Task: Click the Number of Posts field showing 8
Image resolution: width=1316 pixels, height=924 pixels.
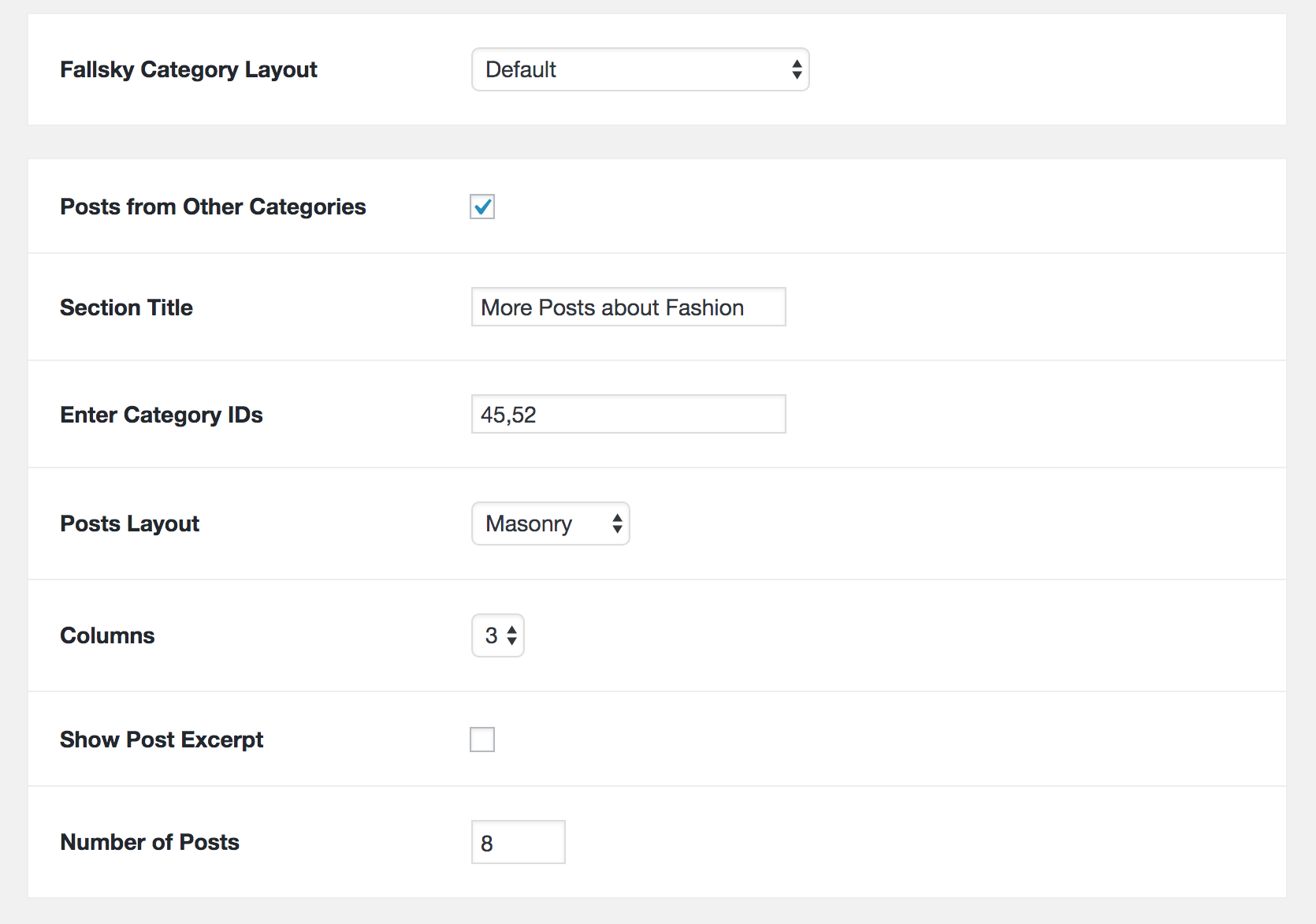Action: 518,842
